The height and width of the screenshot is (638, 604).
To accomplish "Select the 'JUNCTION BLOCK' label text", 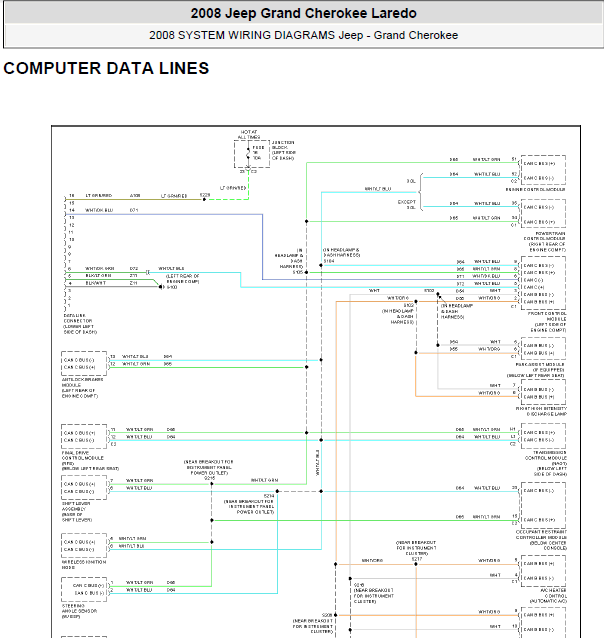I will click(x=283, y=145).
